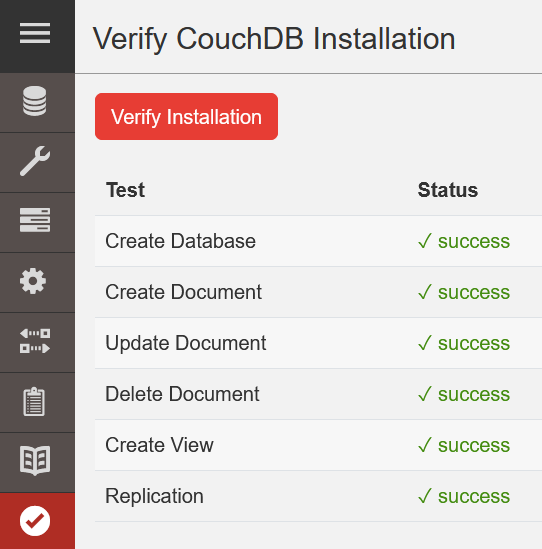This screenshot has width=542, height=549.
Task: Select the Create View test row
Action: tap(318, 445)
